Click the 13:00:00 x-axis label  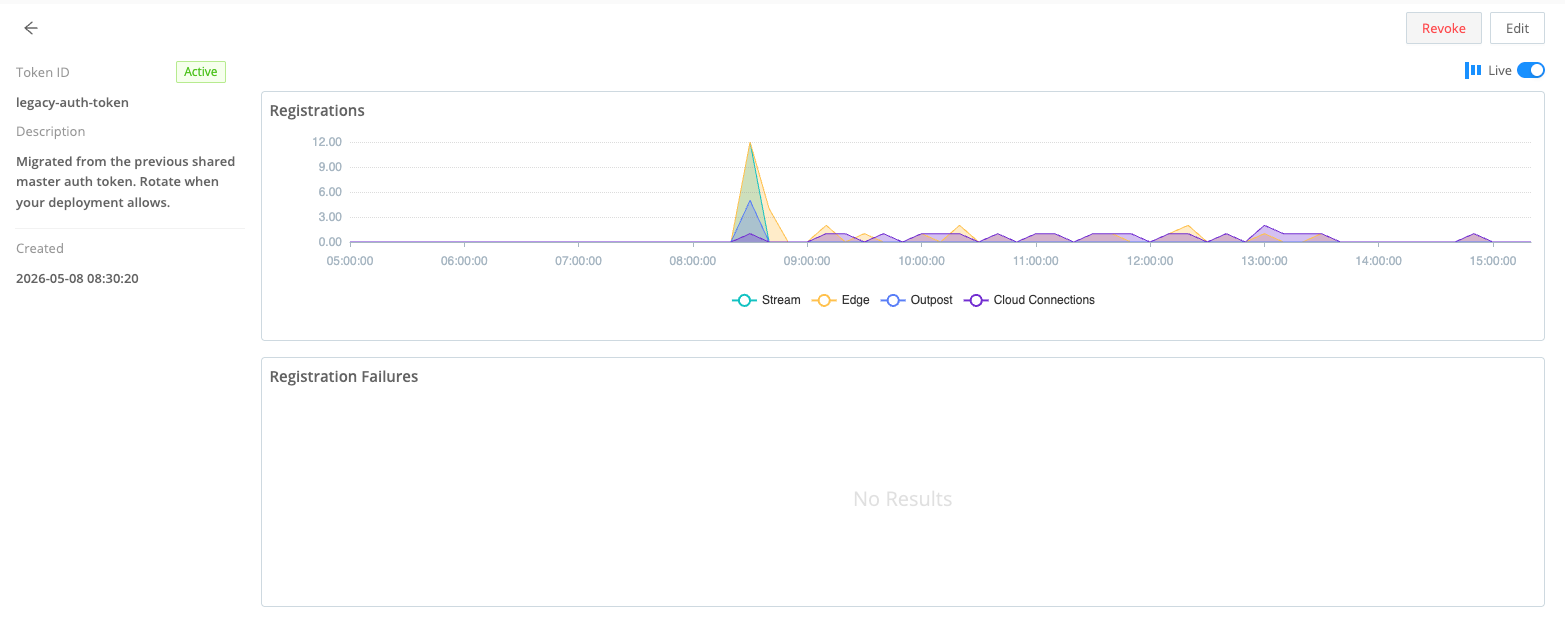1264,260
